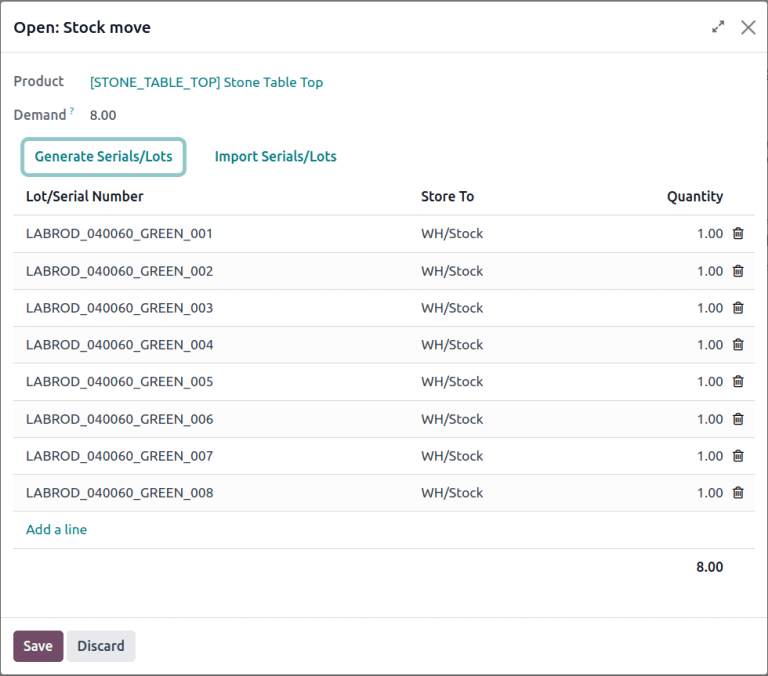Click the Add a line link
The image size is (768, 676).
tap(56, 530)
